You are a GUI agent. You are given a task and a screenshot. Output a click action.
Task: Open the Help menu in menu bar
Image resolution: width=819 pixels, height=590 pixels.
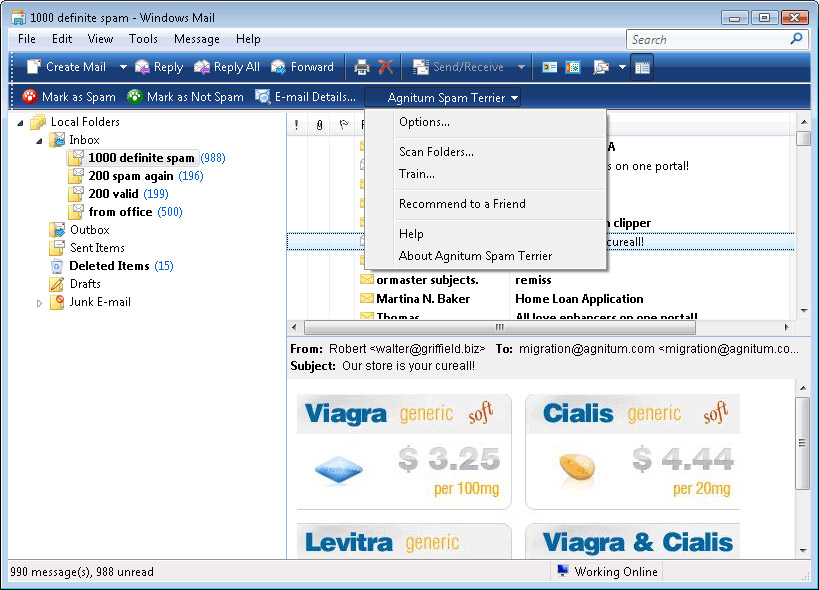248,39
